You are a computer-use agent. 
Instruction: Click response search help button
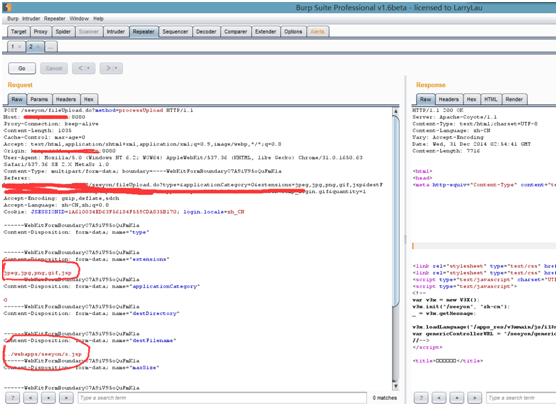tap(421, 398)
